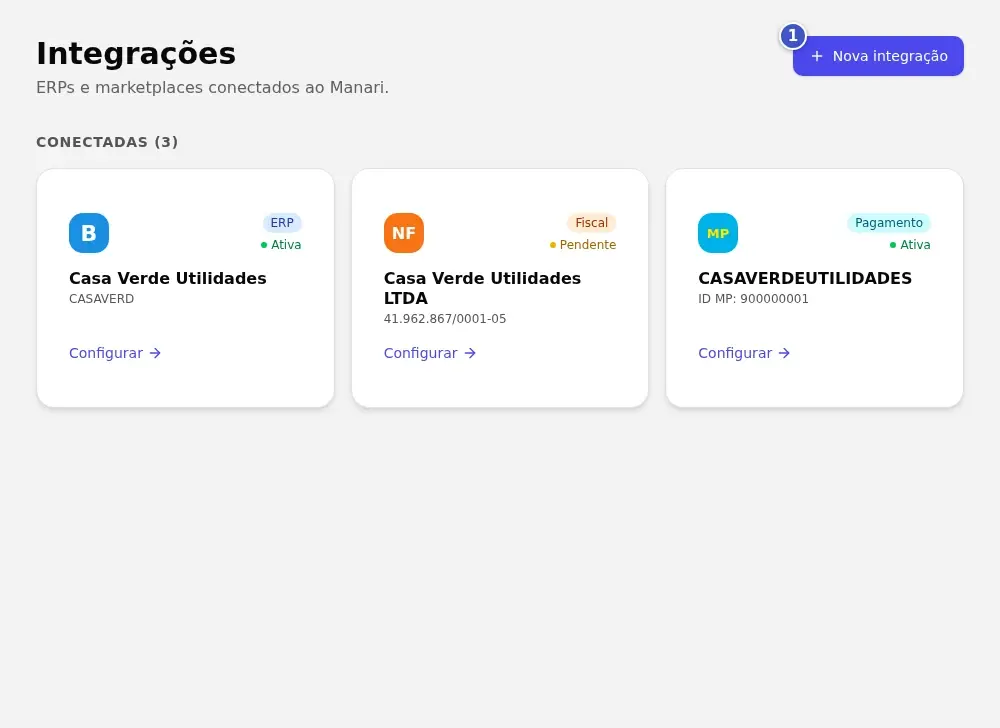
Task: Click the CASAVERDEUTILIDADES card title
Action: (x=805, y=279)
